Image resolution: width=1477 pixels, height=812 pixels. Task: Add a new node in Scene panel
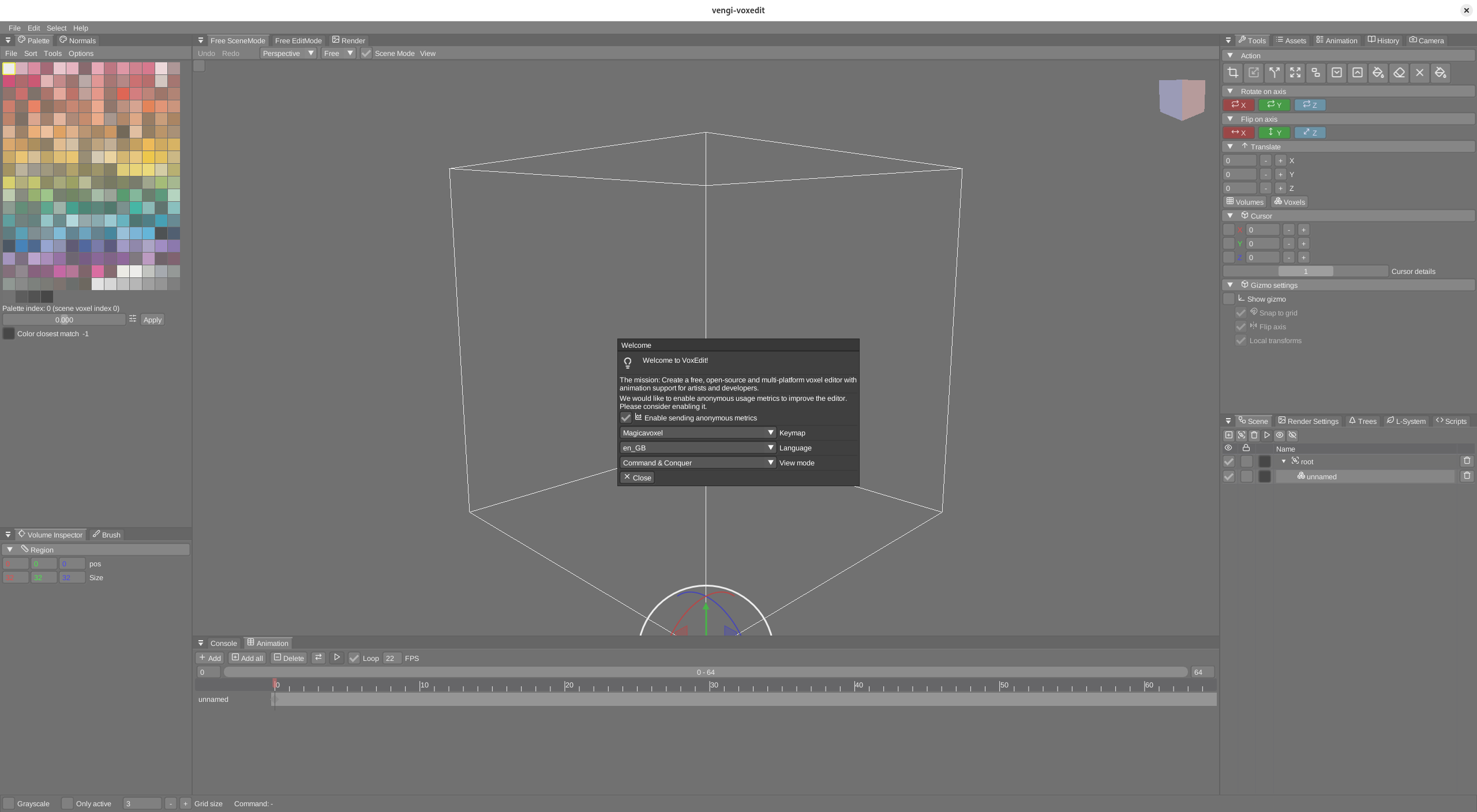1229,435
